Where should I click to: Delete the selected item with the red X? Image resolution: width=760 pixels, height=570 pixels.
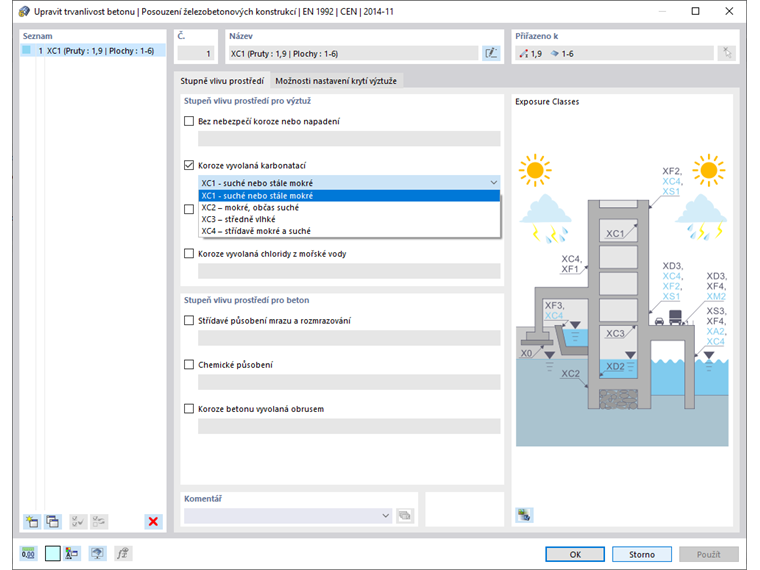[x=153, y=522]
